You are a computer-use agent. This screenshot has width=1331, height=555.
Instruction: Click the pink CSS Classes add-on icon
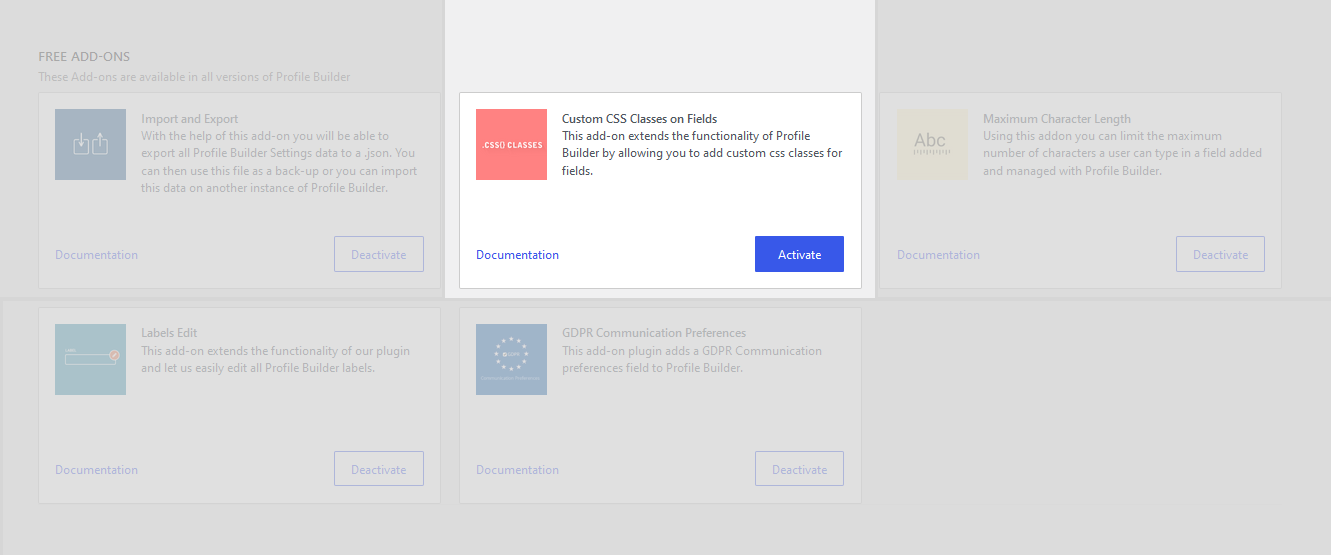point(511,145)
